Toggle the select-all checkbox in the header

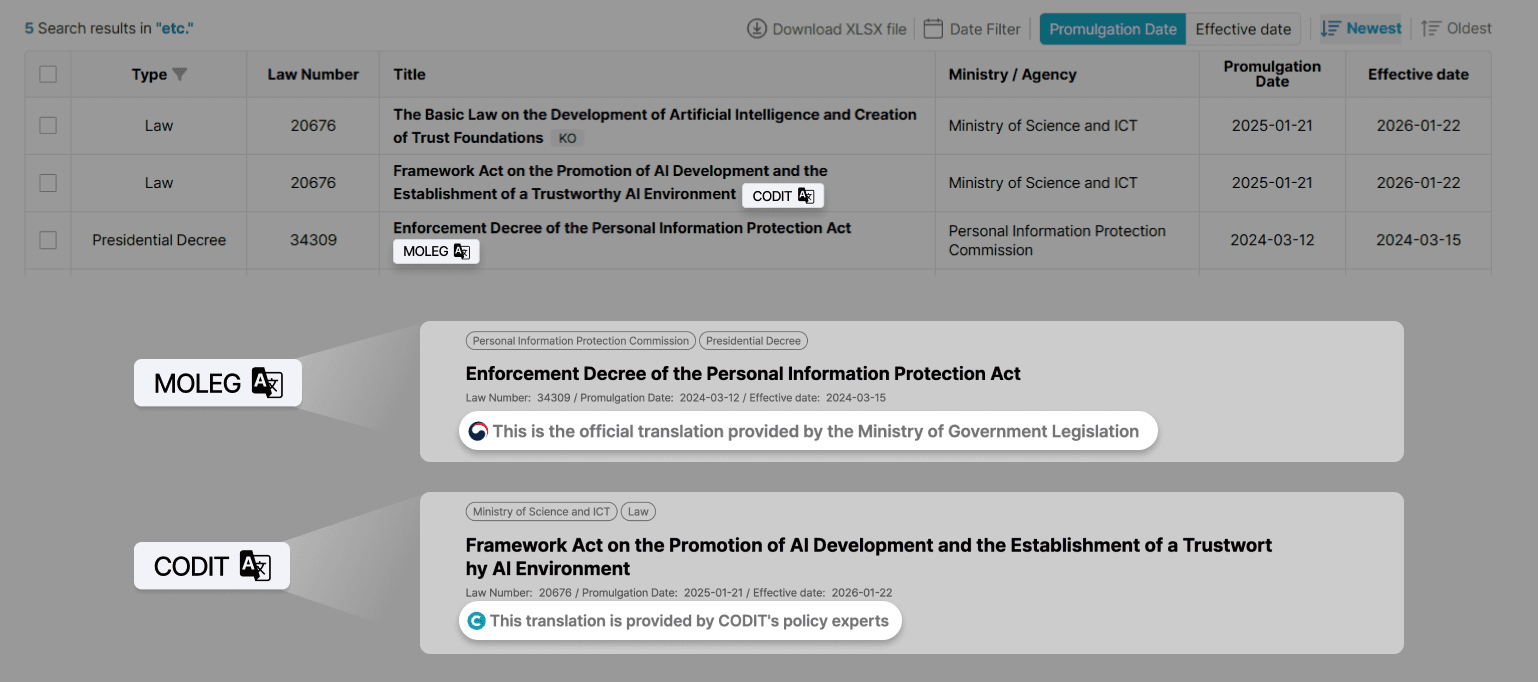[x=48, y=74]
